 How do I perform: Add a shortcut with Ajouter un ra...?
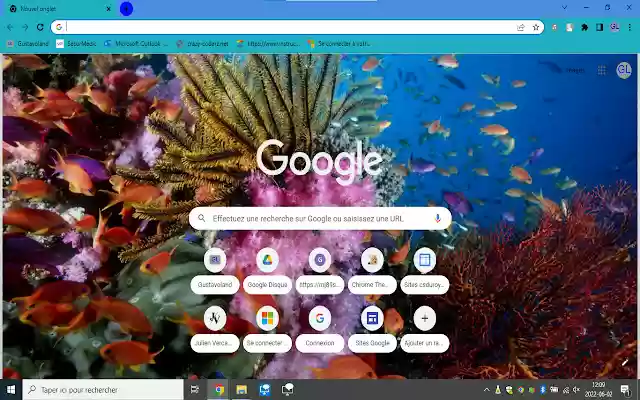424,329
